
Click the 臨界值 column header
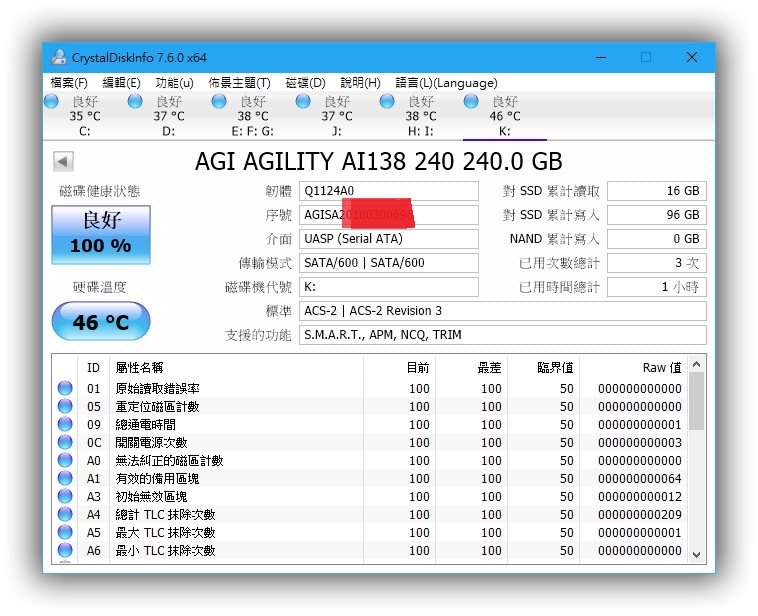543,368
